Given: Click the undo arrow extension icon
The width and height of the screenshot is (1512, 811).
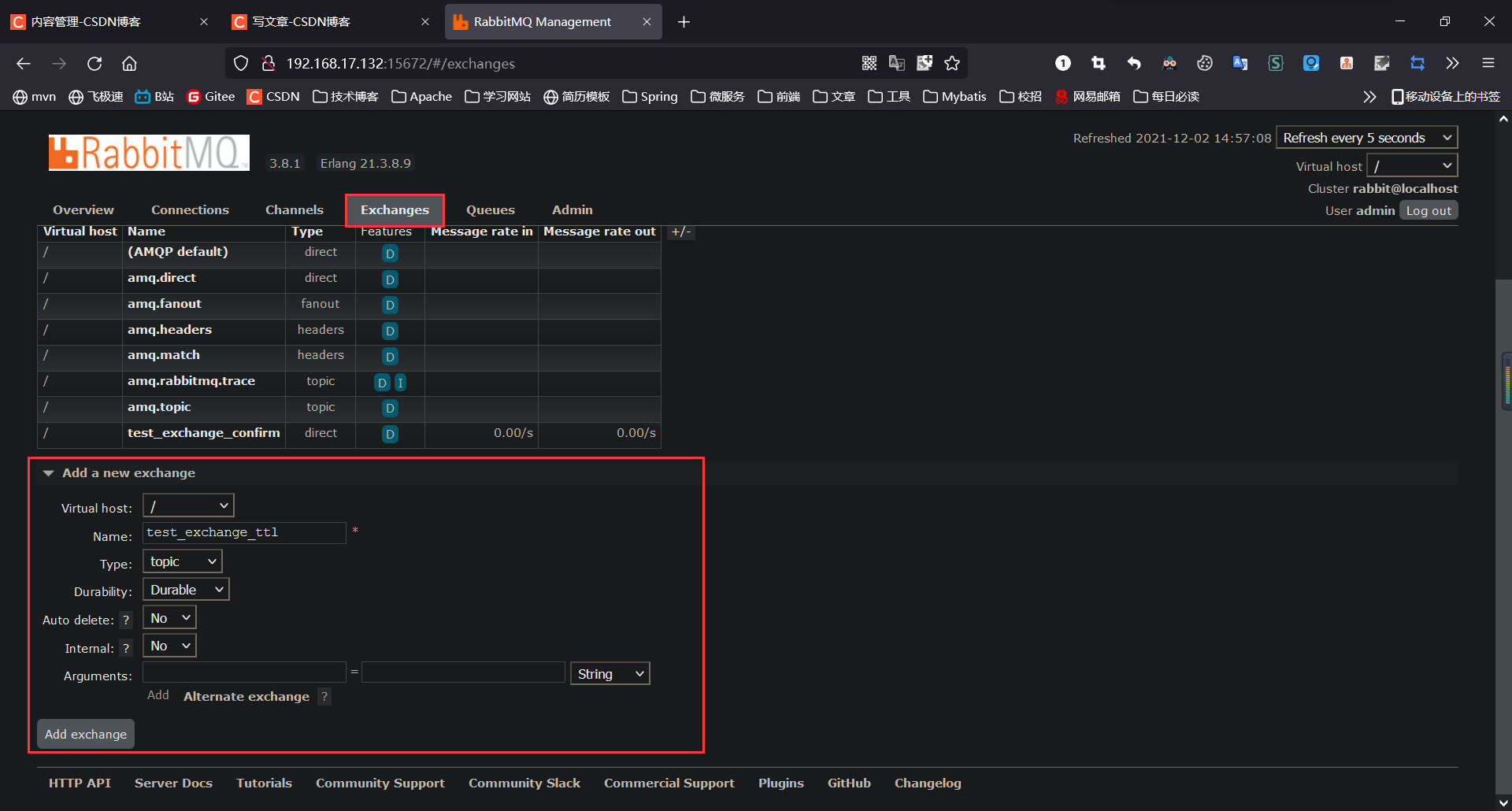Looking at the screenshot, I should (x=1134, y=64).
